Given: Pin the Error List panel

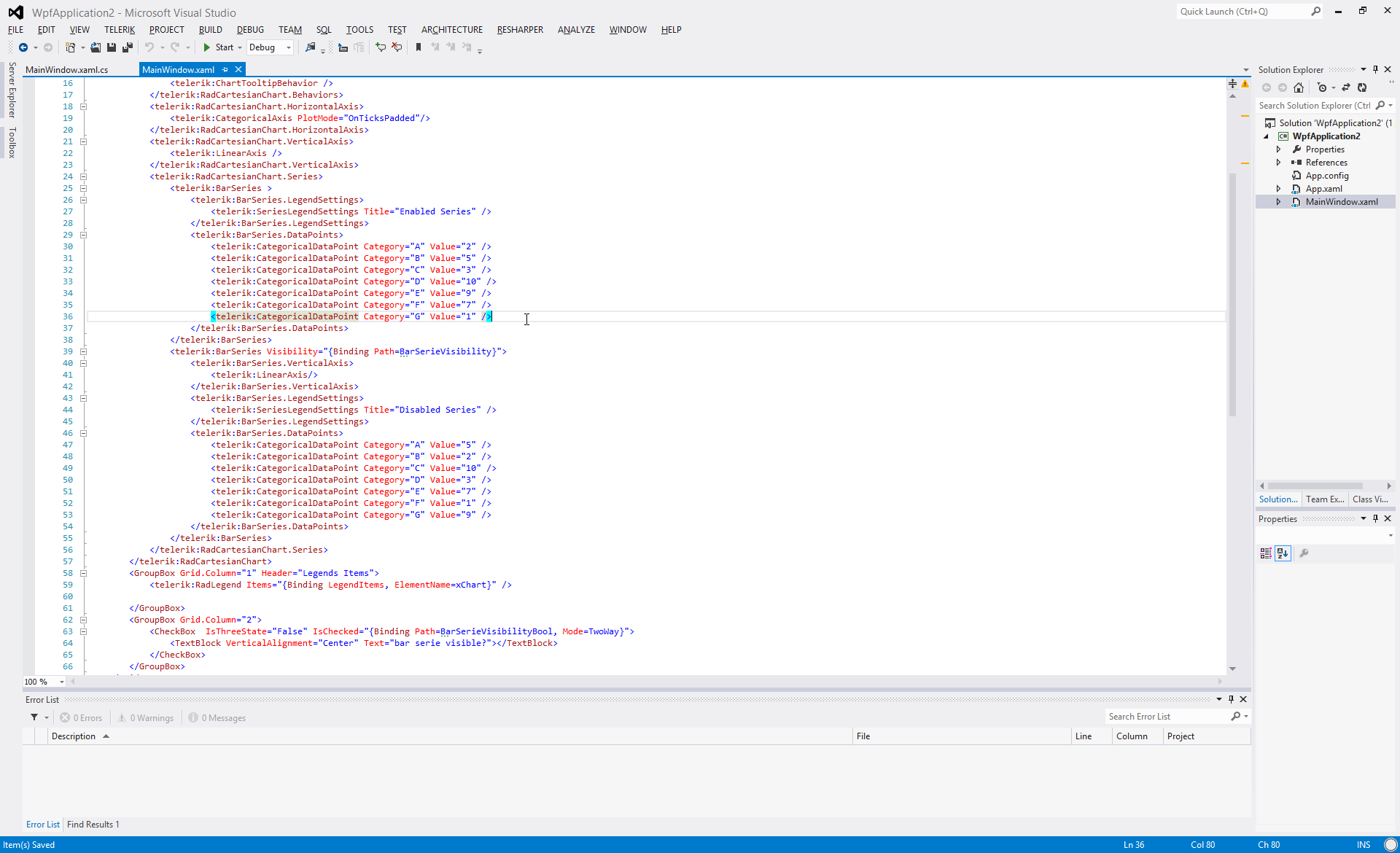Looking at the screenshot, I should 1231,699.
